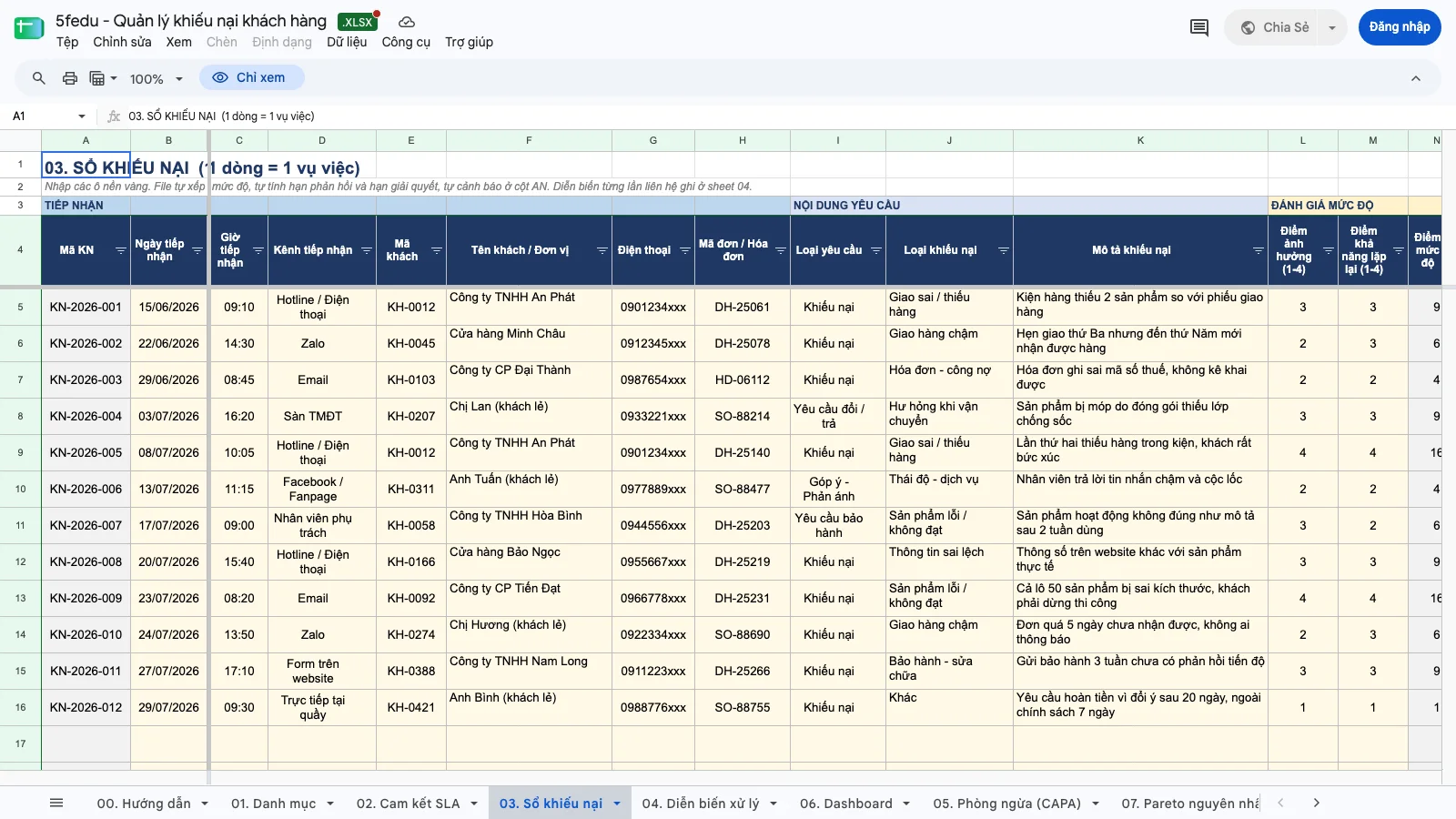Switch to the 02. Cam kết SLA tab
Screen dimensions: 1456x819
pyautogui.click(x=408, y=804)
